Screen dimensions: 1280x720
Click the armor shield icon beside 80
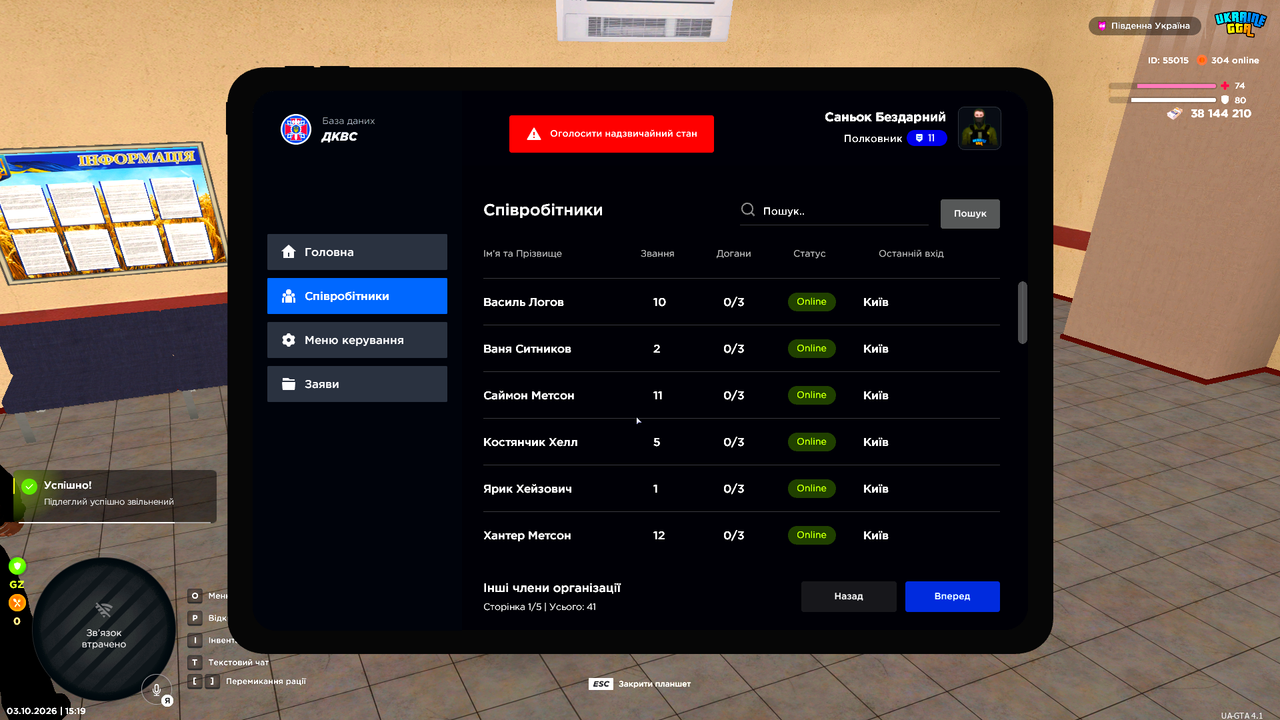[1225, 100]
